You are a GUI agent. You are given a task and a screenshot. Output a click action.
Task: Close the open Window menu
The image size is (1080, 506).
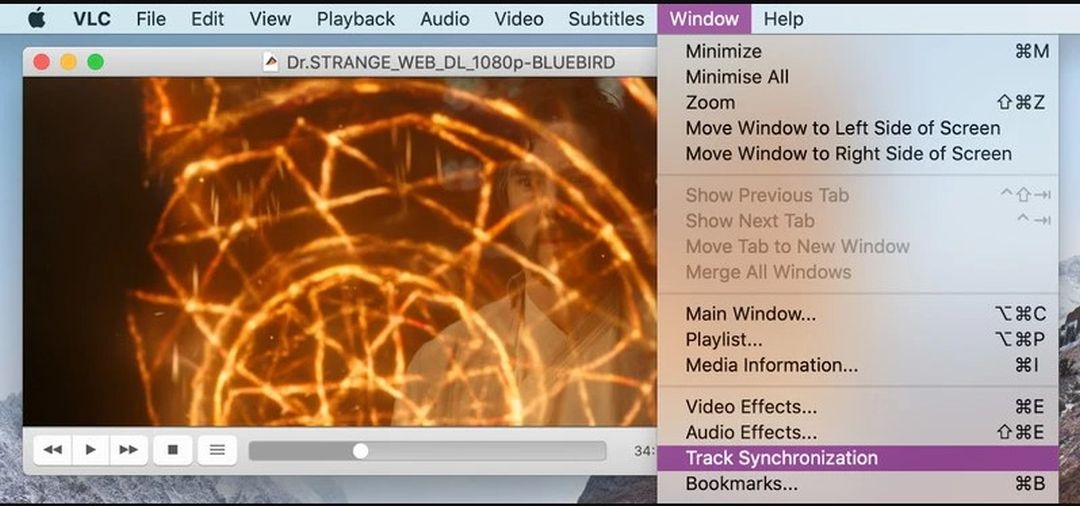[704, 19]
